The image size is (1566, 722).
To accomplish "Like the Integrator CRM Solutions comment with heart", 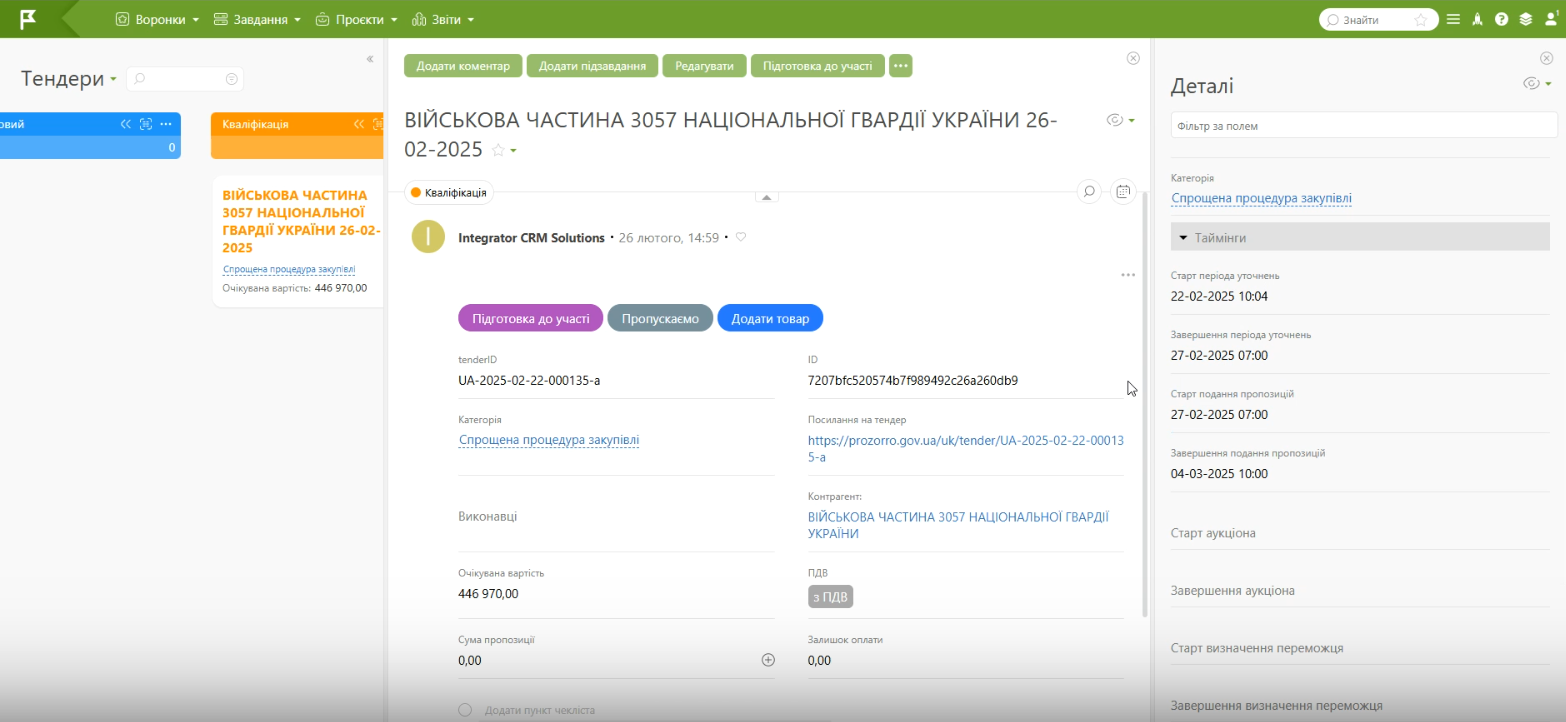I will click(741, 238).
